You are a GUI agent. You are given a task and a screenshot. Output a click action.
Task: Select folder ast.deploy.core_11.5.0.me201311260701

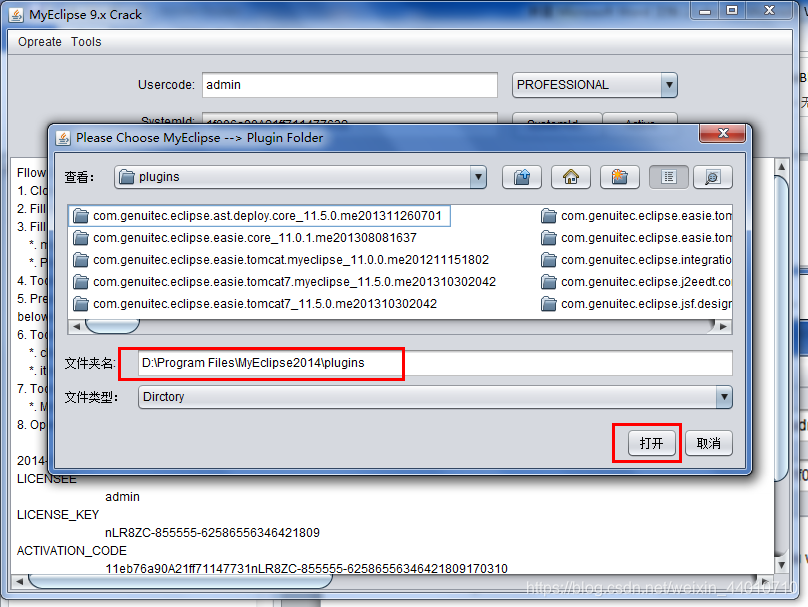(260, 216)
